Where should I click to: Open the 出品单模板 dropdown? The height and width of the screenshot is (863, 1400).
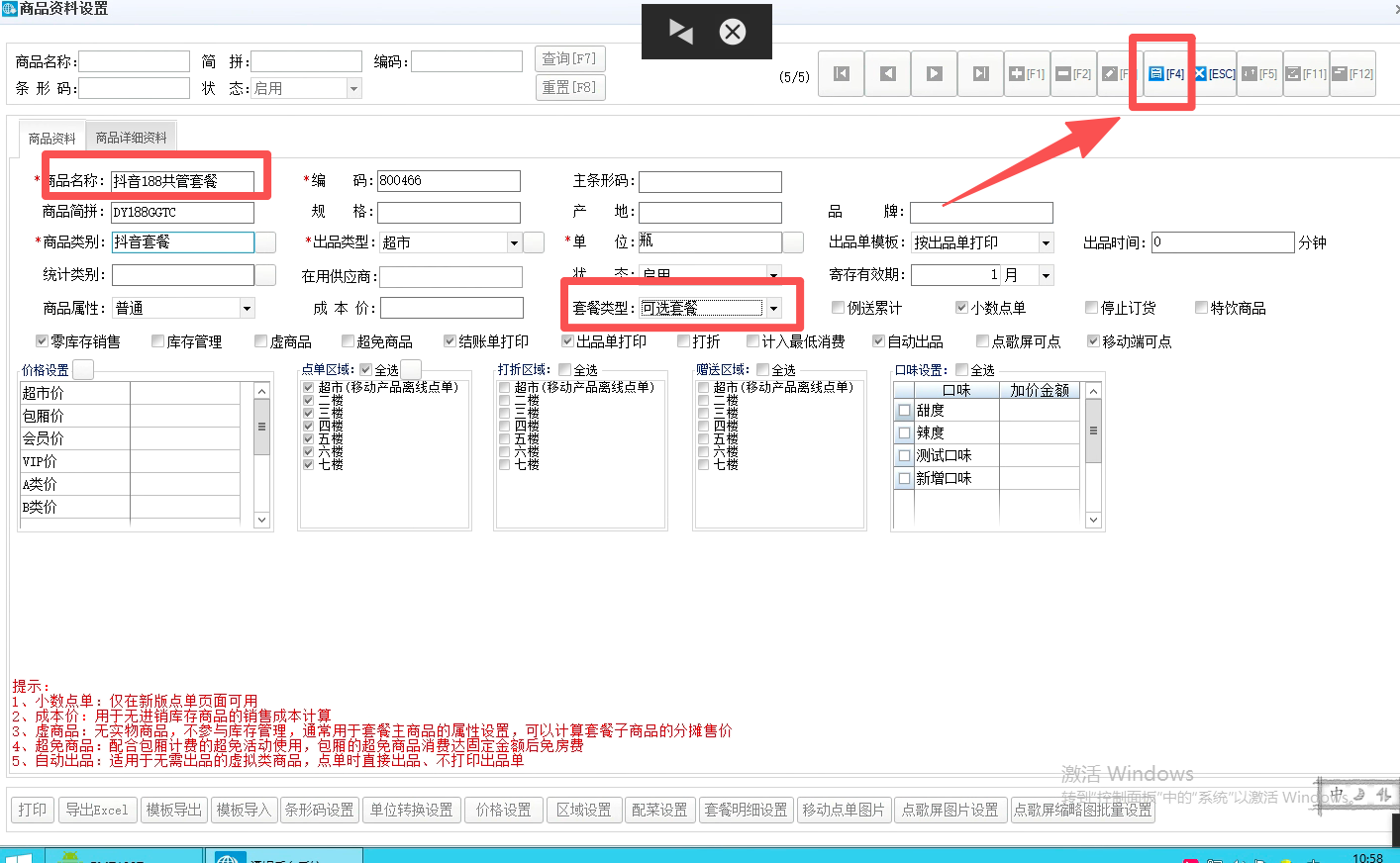1045,242
